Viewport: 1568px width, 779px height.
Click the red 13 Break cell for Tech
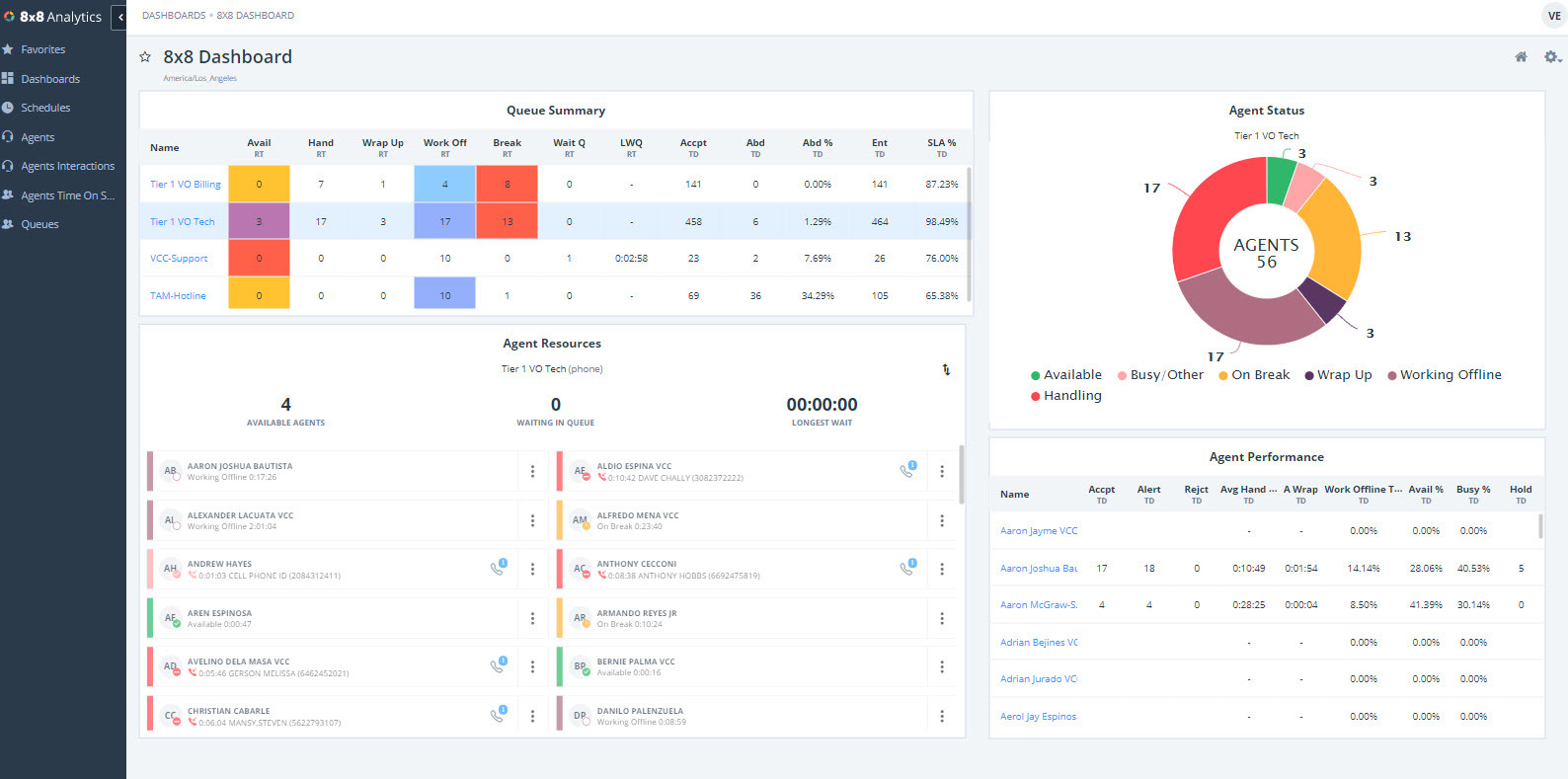[507, 221]
